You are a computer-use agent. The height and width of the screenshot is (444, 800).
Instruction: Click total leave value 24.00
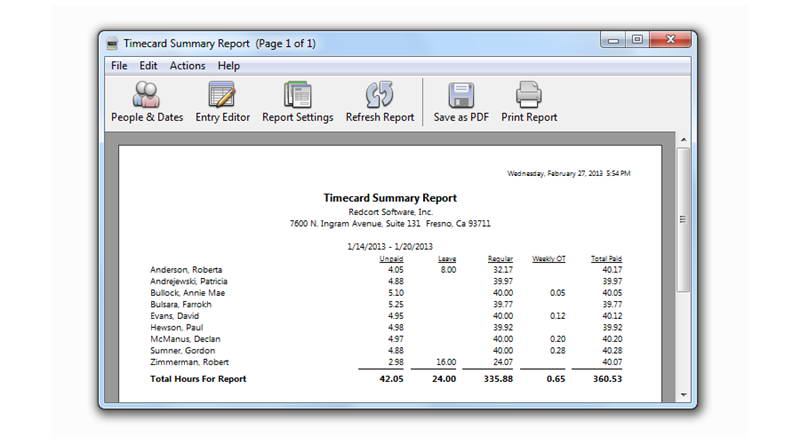[444, 379]
